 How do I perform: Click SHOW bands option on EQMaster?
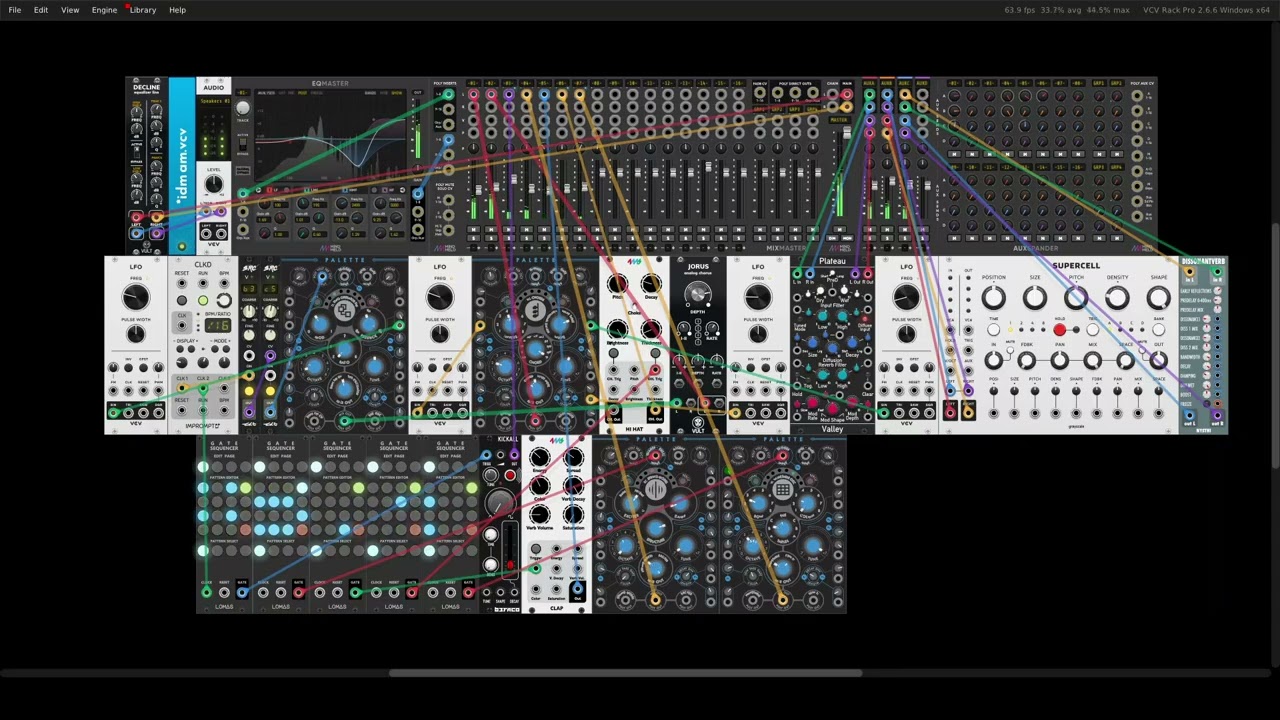[x=397, y=93]
